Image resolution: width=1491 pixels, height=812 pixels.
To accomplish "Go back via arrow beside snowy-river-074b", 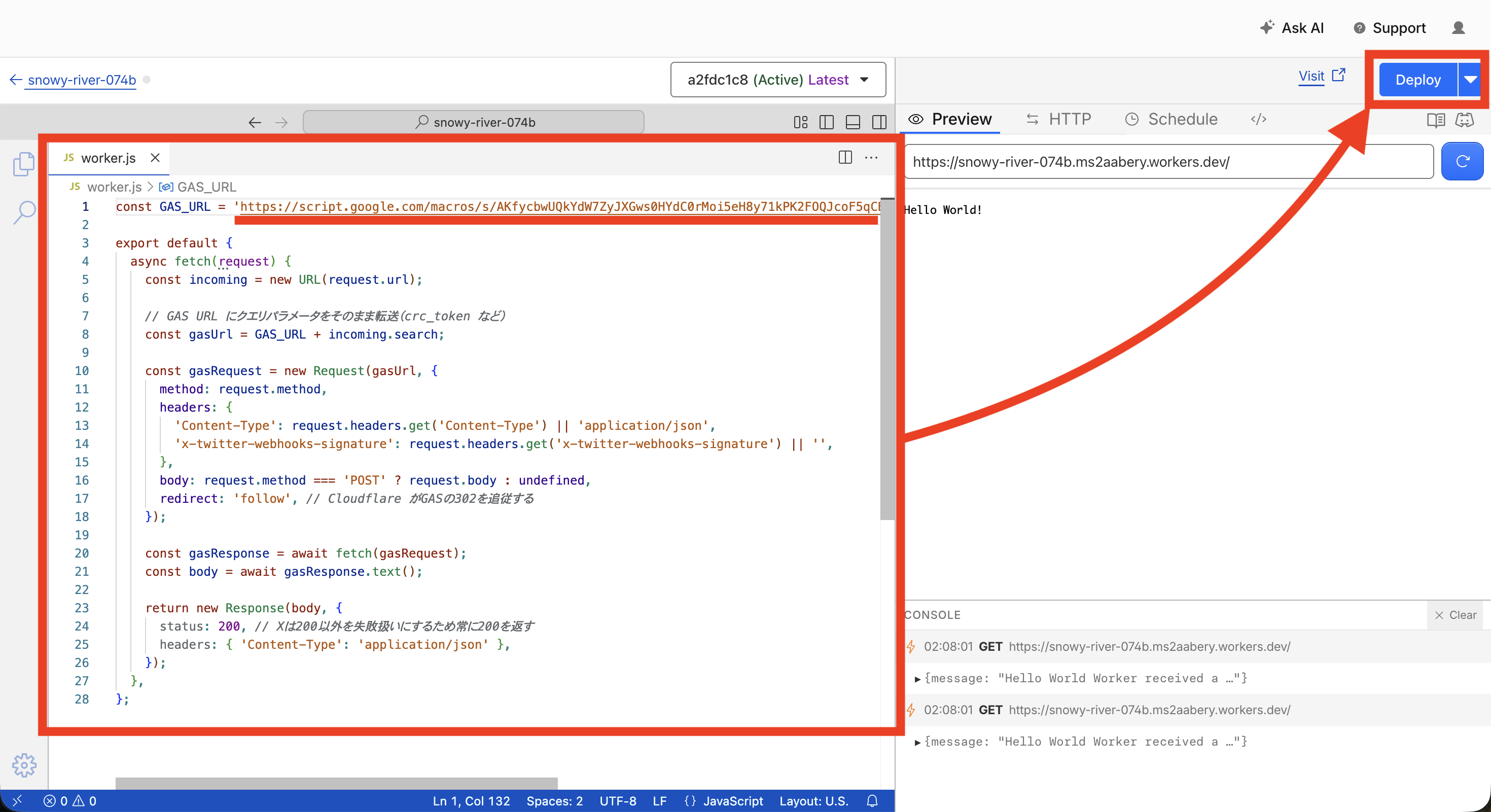I will click(16, 80).
